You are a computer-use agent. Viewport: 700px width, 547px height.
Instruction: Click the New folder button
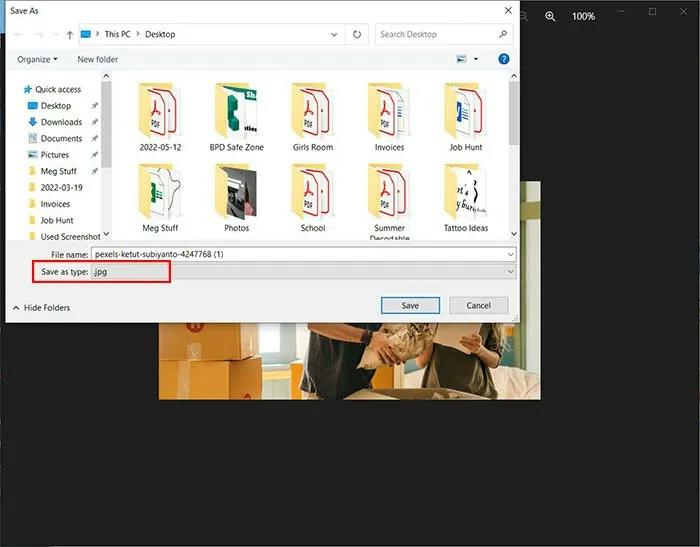click(x=97, y=60)
